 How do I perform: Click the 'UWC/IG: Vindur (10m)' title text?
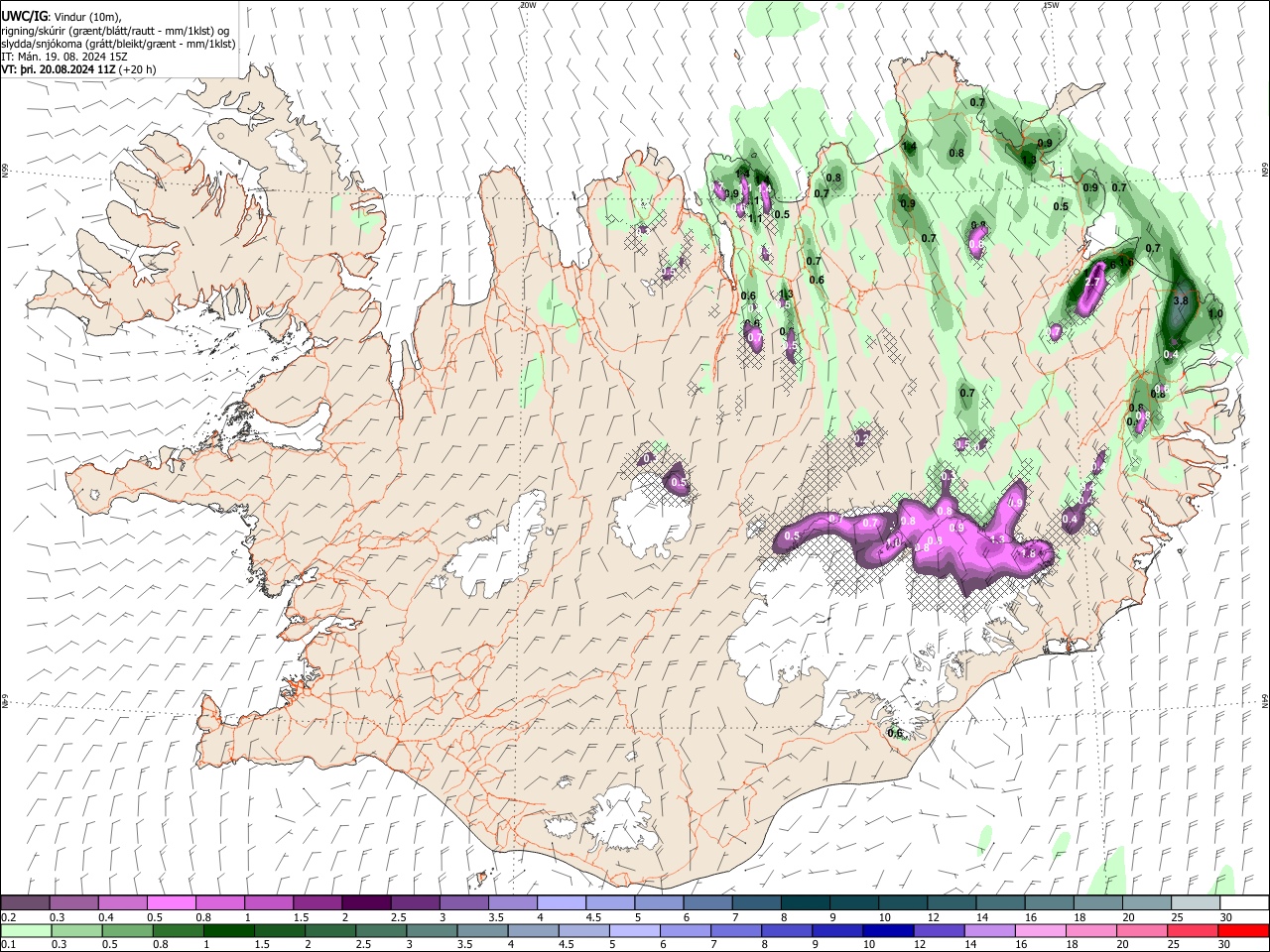(62, 17)
